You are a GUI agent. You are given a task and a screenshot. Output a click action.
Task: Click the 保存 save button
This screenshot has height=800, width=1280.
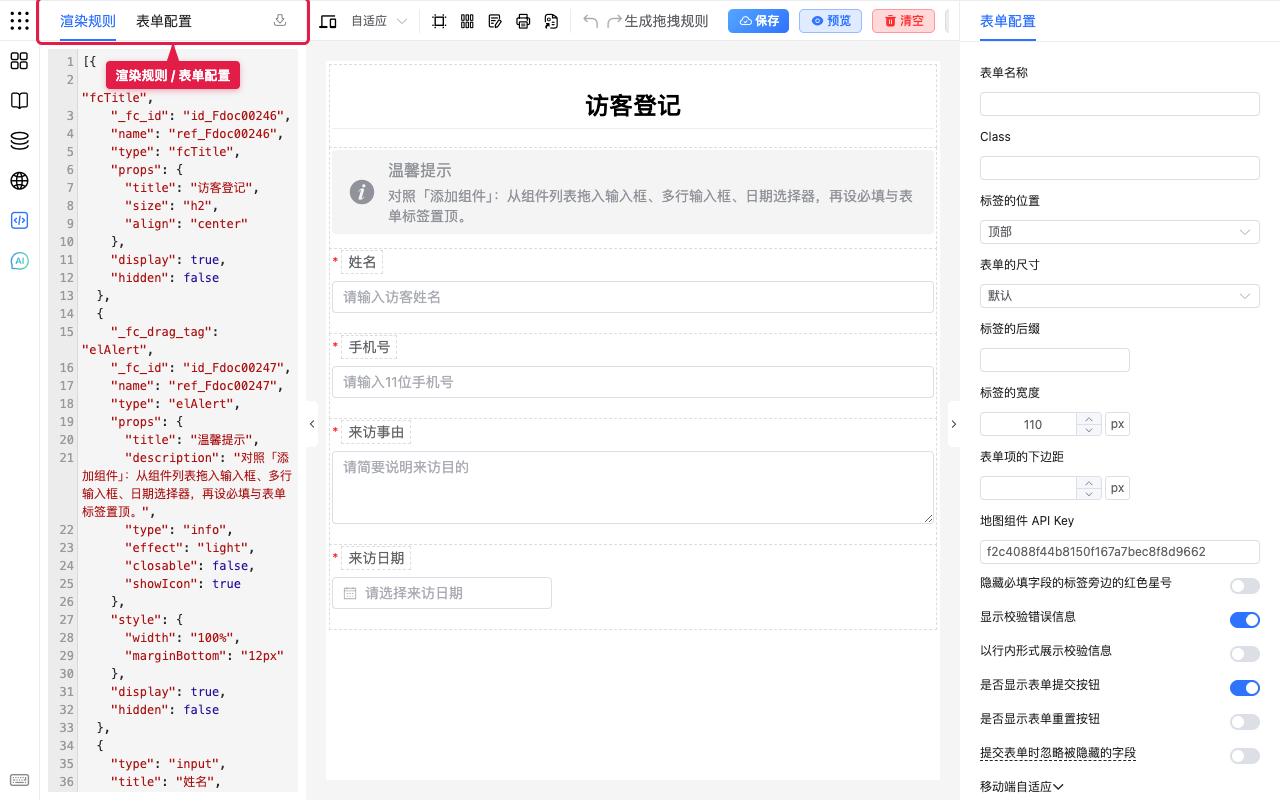tap(758, 21)
